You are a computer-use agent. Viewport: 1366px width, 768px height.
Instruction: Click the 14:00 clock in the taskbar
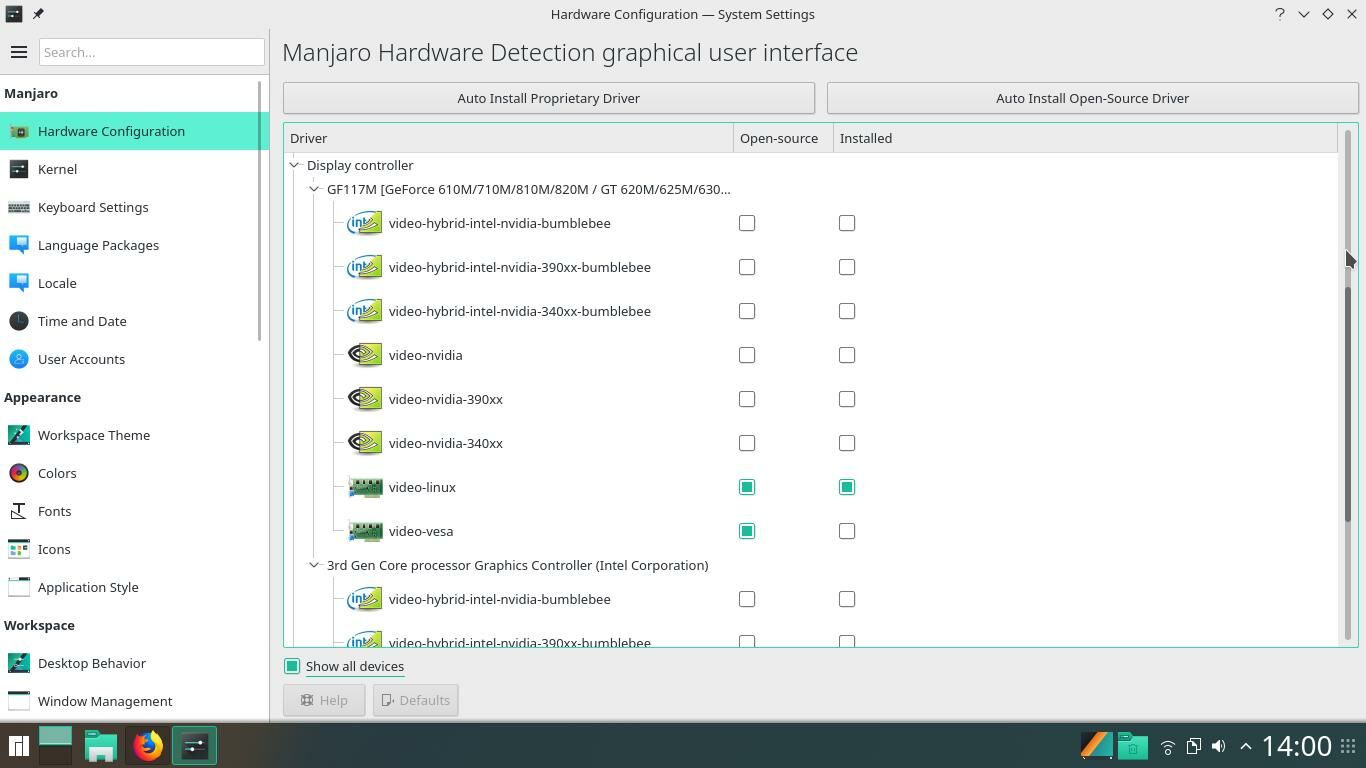(1297, 746)
